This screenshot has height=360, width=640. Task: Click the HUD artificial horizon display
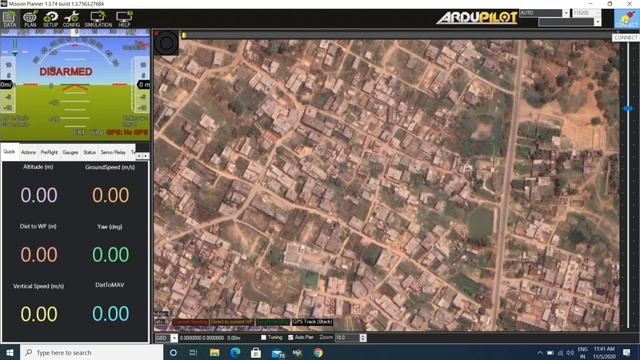[x=75, y=85]
